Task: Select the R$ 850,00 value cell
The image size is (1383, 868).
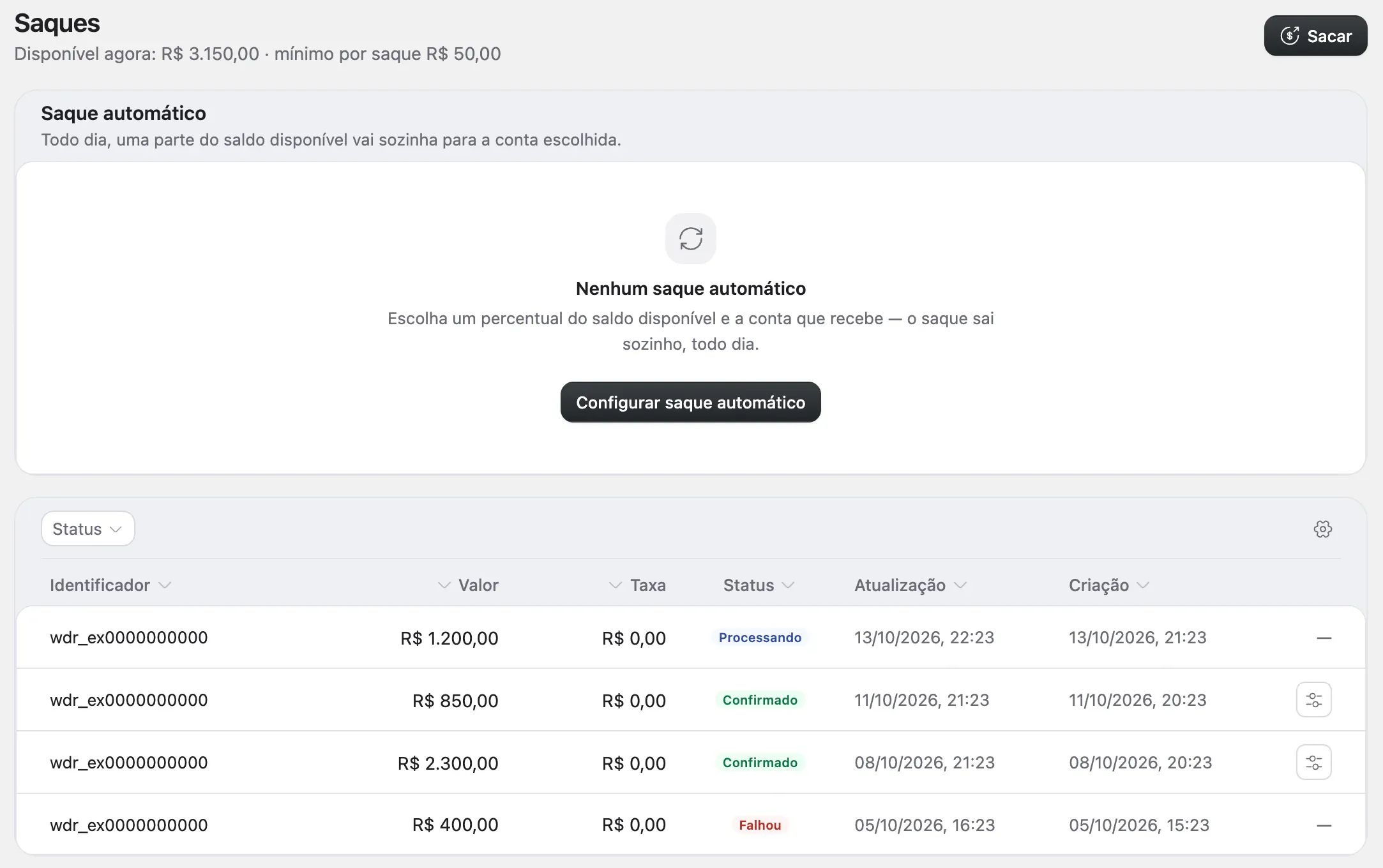Action: 455,700
